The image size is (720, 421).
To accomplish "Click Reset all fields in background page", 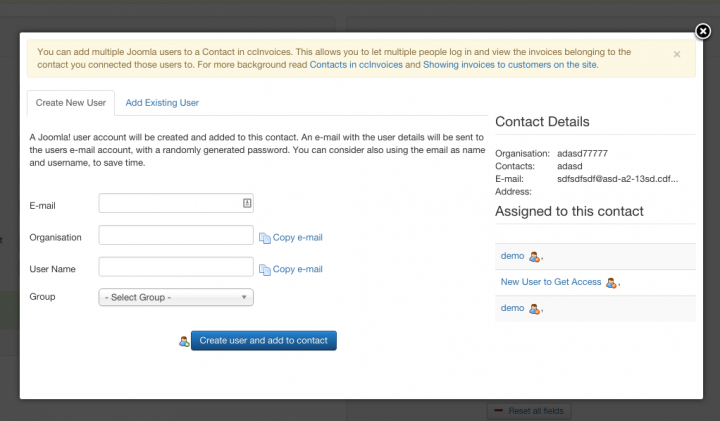I will (x=529, y=411).
